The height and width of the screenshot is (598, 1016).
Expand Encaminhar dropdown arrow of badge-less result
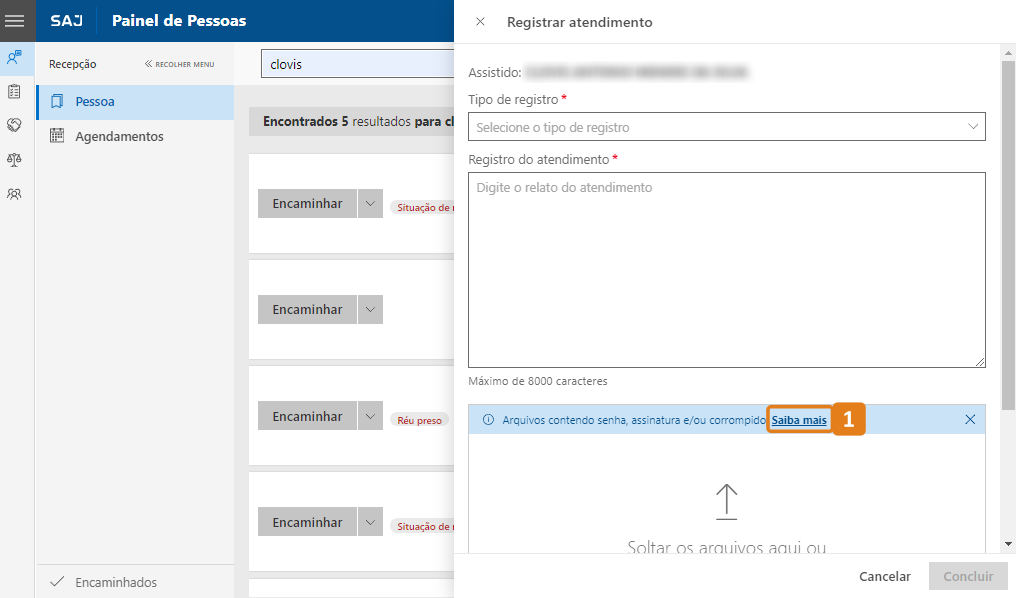coord(370,310)
